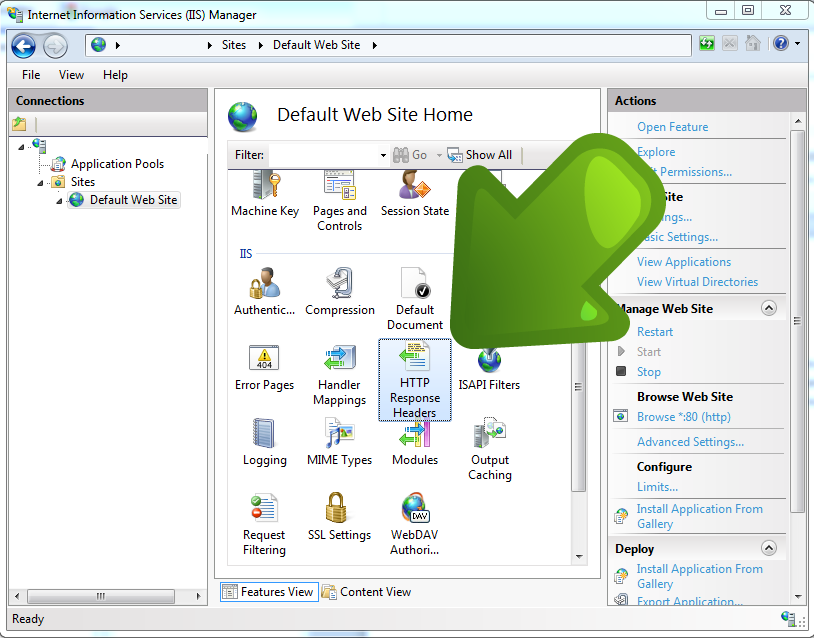Collapse the Deploy section
Screen dimensions: 814x638
[x=769, y=548]
